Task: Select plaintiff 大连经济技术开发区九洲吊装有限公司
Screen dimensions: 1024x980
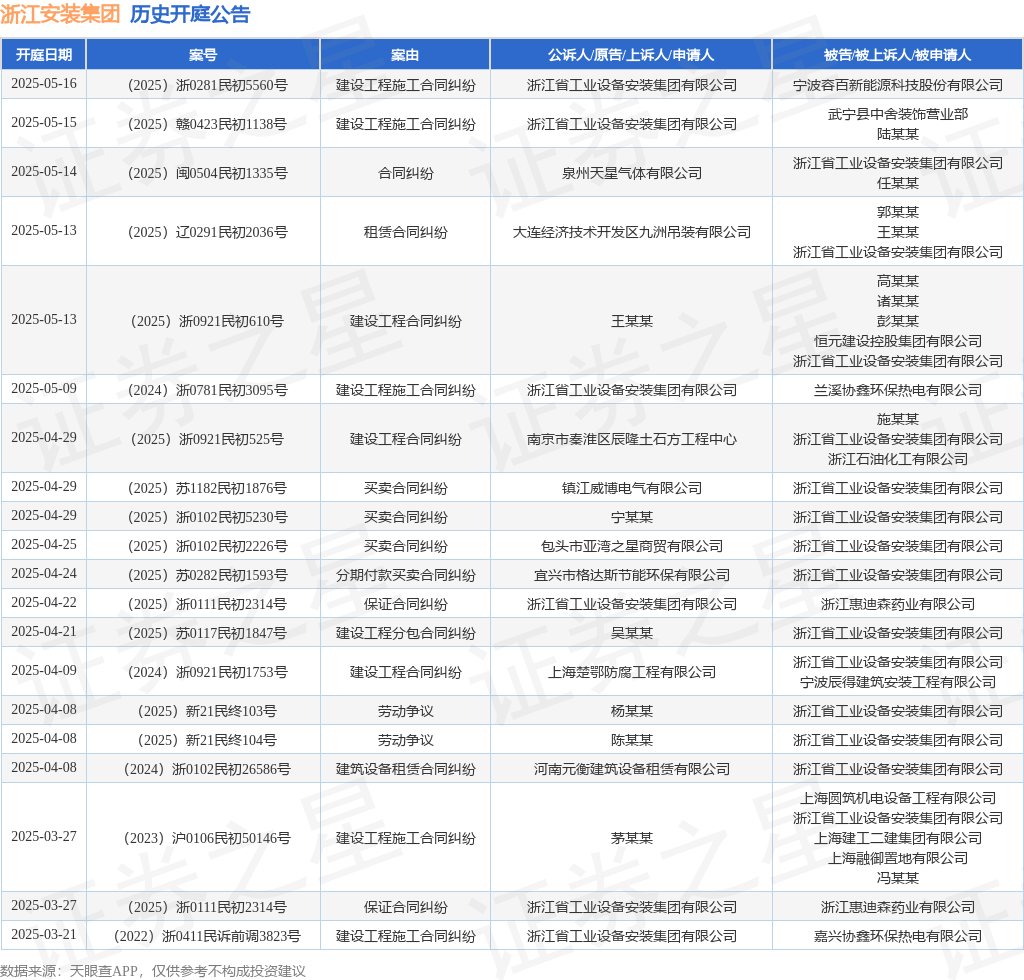Action: [x=632, y=232]
